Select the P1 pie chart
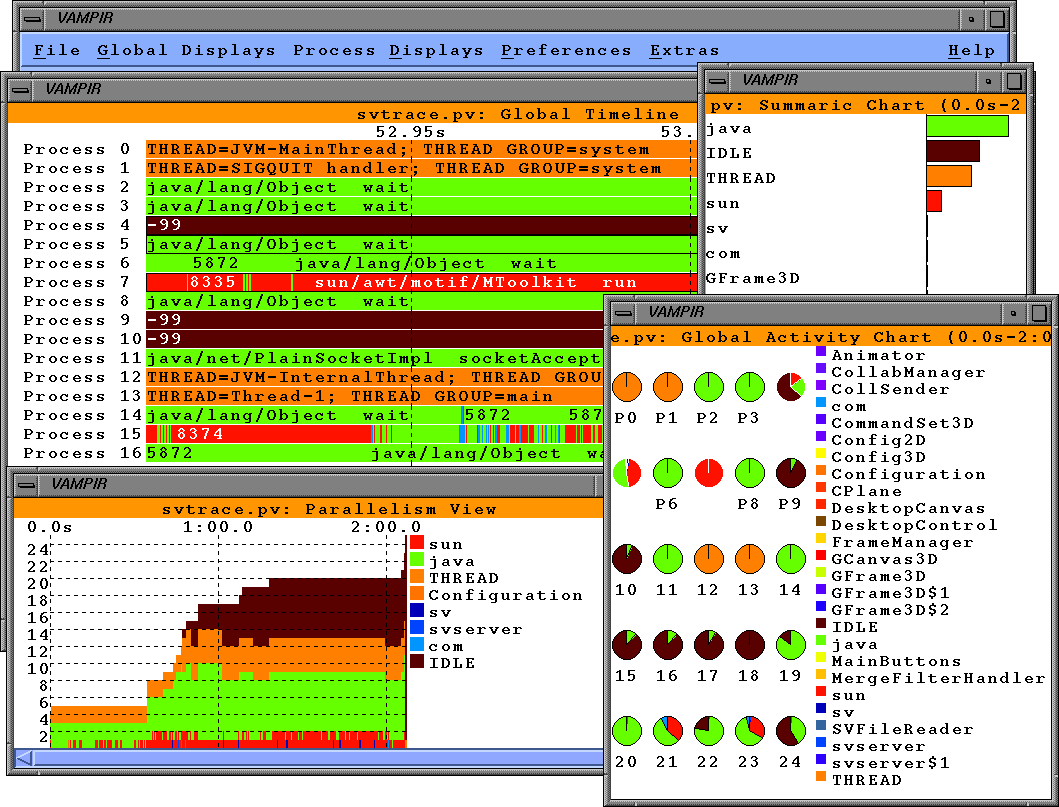The image size is (1059, 807). (x=668, y=387)
